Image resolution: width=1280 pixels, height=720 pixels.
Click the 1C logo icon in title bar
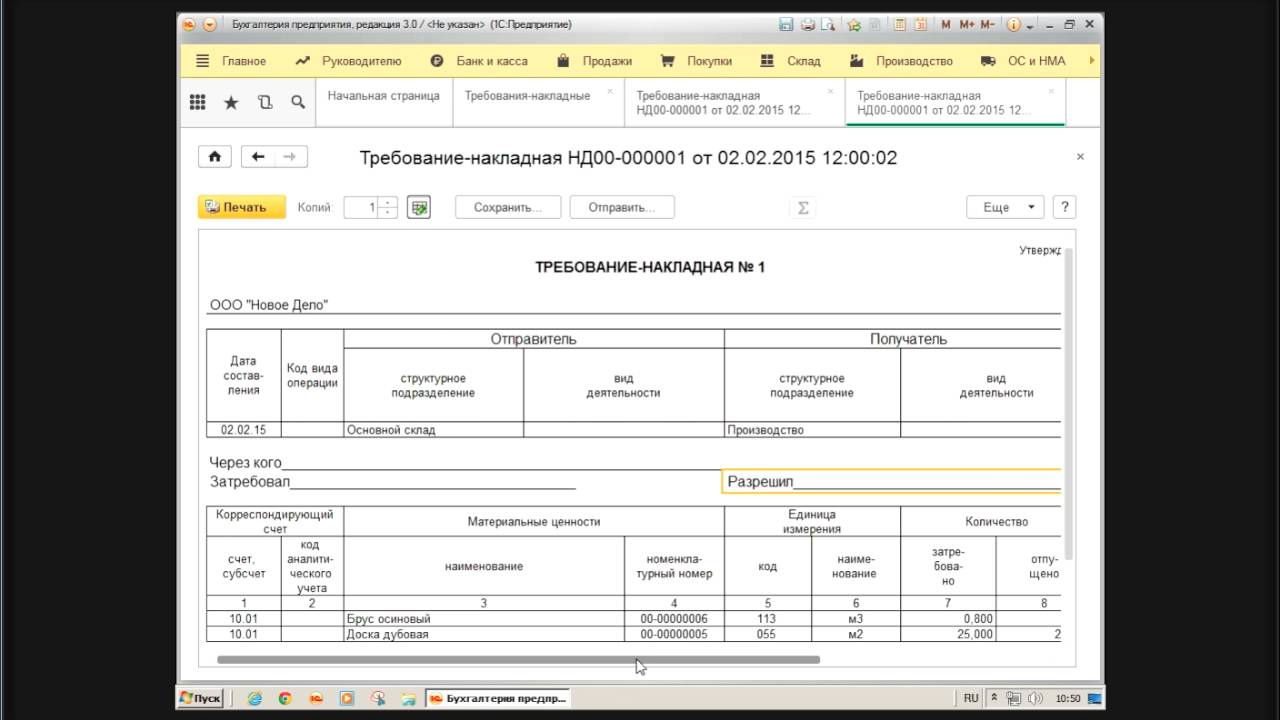click(189, 24)
